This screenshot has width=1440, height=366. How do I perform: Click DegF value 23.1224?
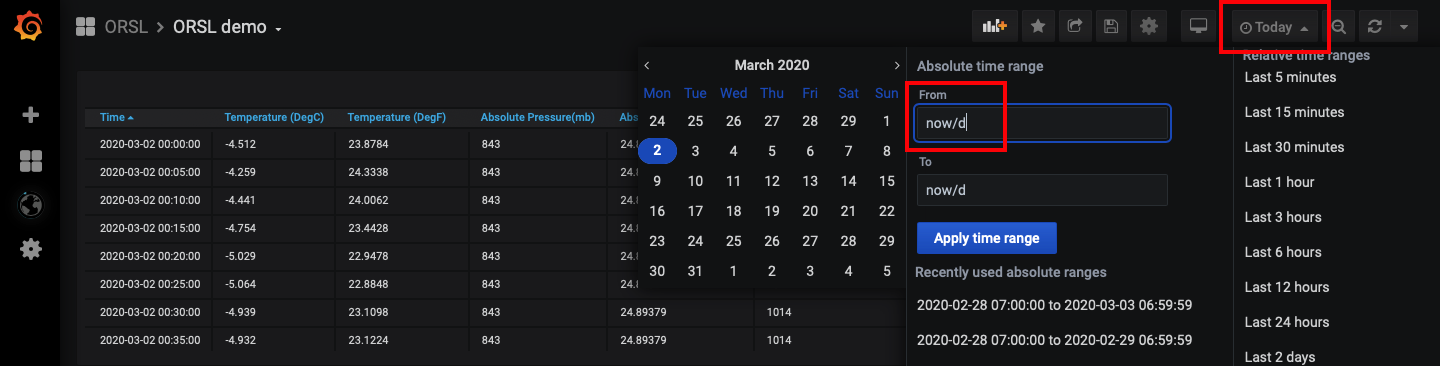pos(368,340)
